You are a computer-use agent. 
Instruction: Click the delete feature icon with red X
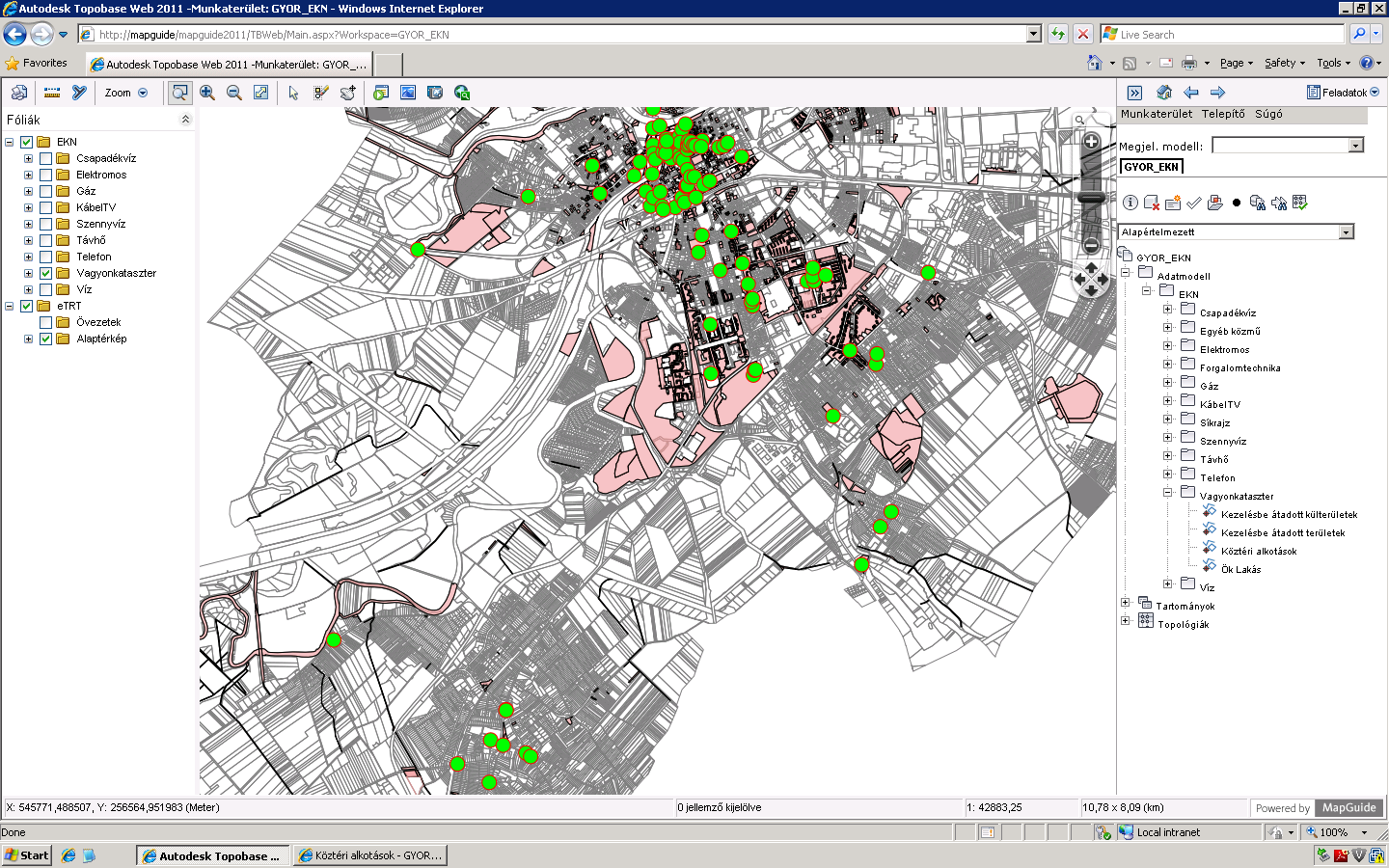pyautogui.click(x=1152, y=203)
